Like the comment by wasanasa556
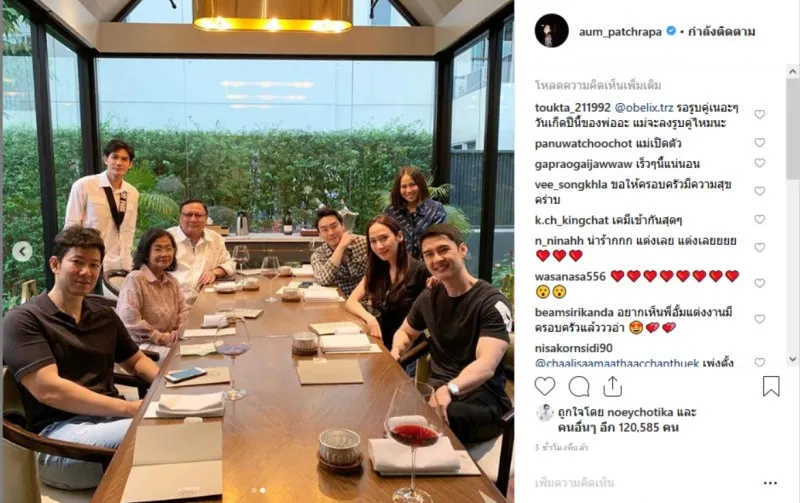This screenshot has width=800, height=503. pyautogui.click(x=760, y=284)
